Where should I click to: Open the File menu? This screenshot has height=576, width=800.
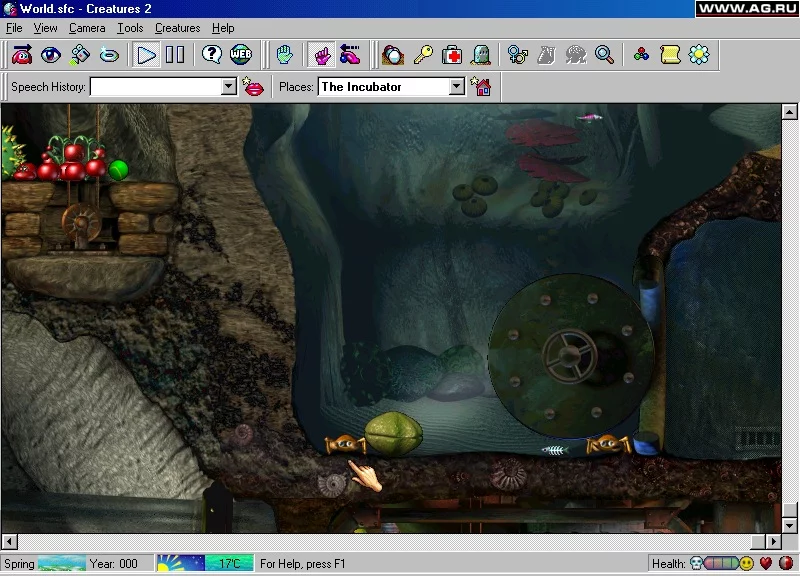pos(14,28)
